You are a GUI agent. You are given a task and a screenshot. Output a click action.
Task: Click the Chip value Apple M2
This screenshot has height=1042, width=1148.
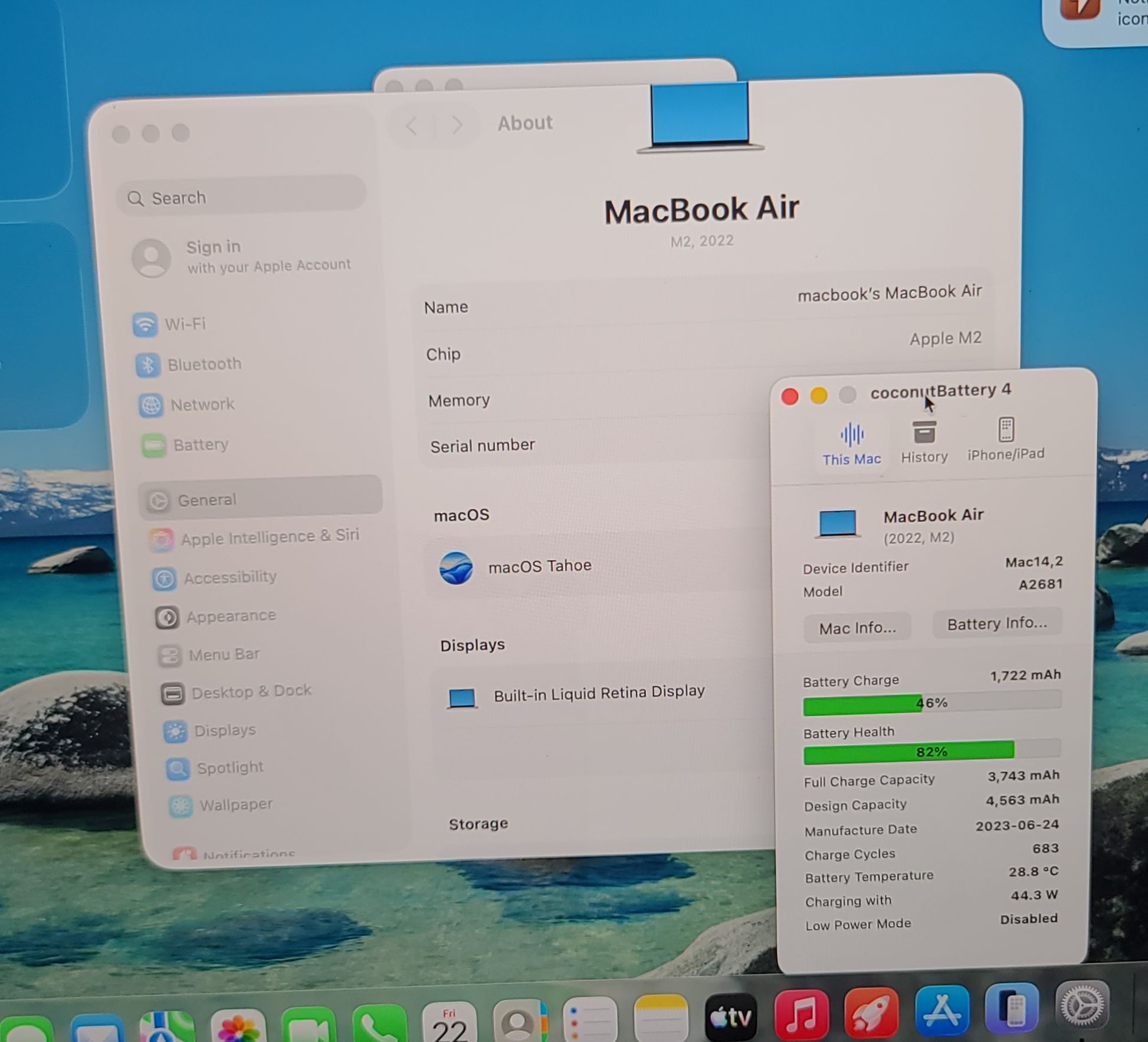point(945,339)
